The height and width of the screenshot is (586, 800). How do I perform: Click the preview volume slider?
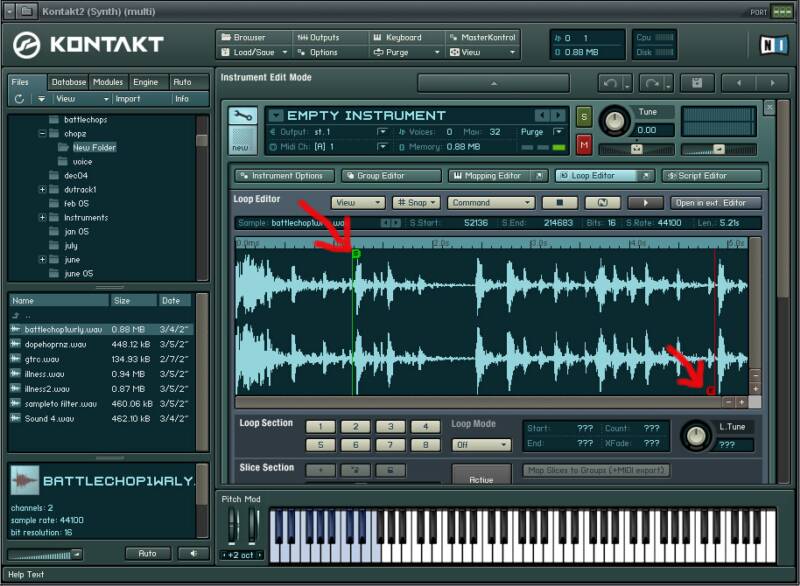pyautogui.click(x=44, y=554)
